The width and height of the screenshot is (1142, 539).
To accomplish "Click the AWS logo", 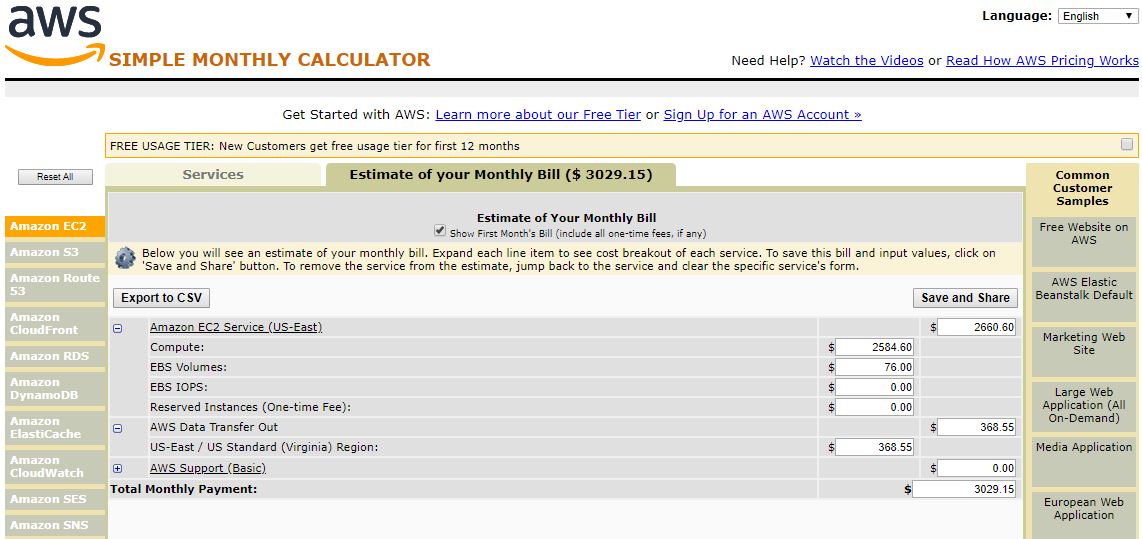I will click(55, 36).
